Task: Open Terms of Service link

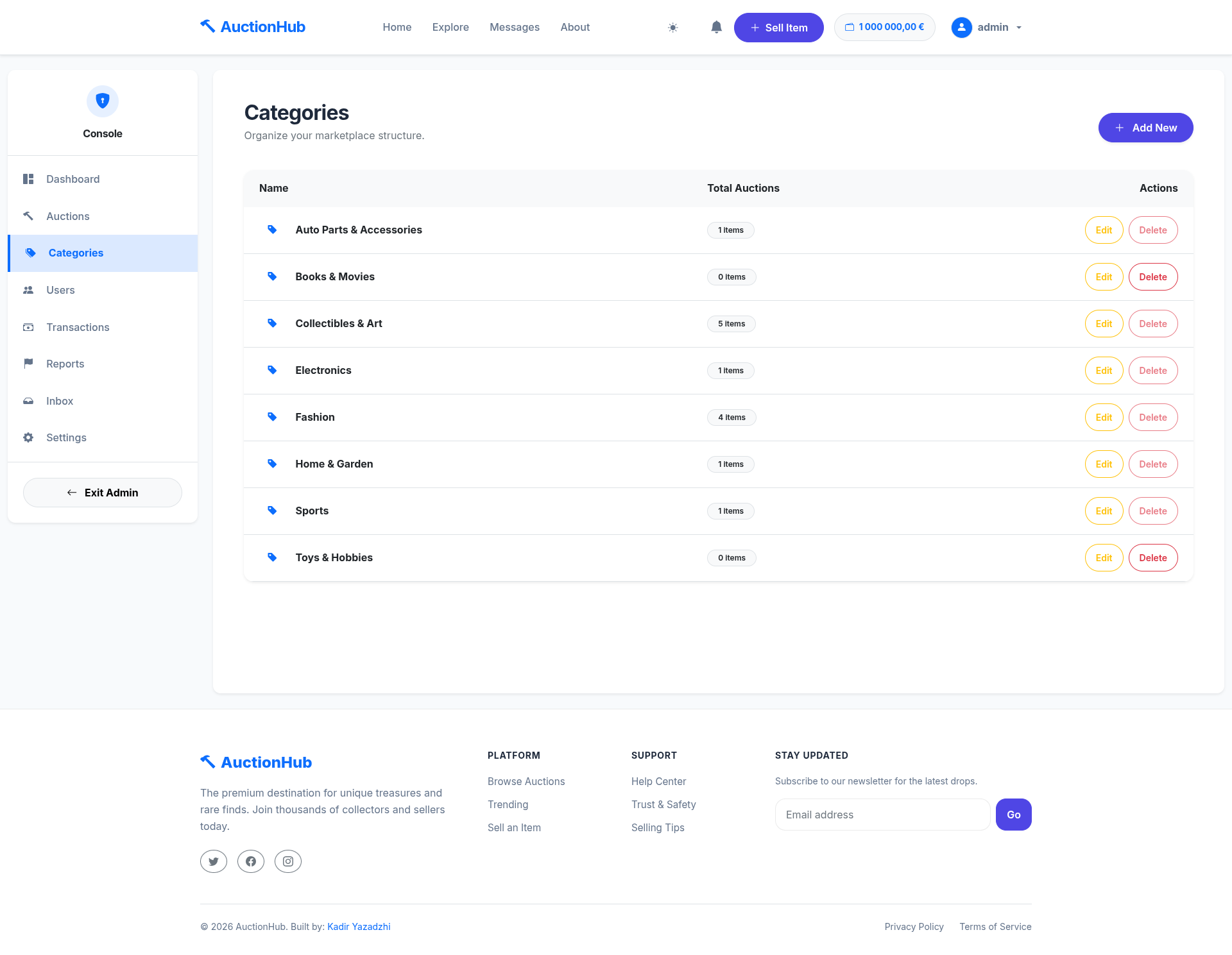Action: click(995, 927)
